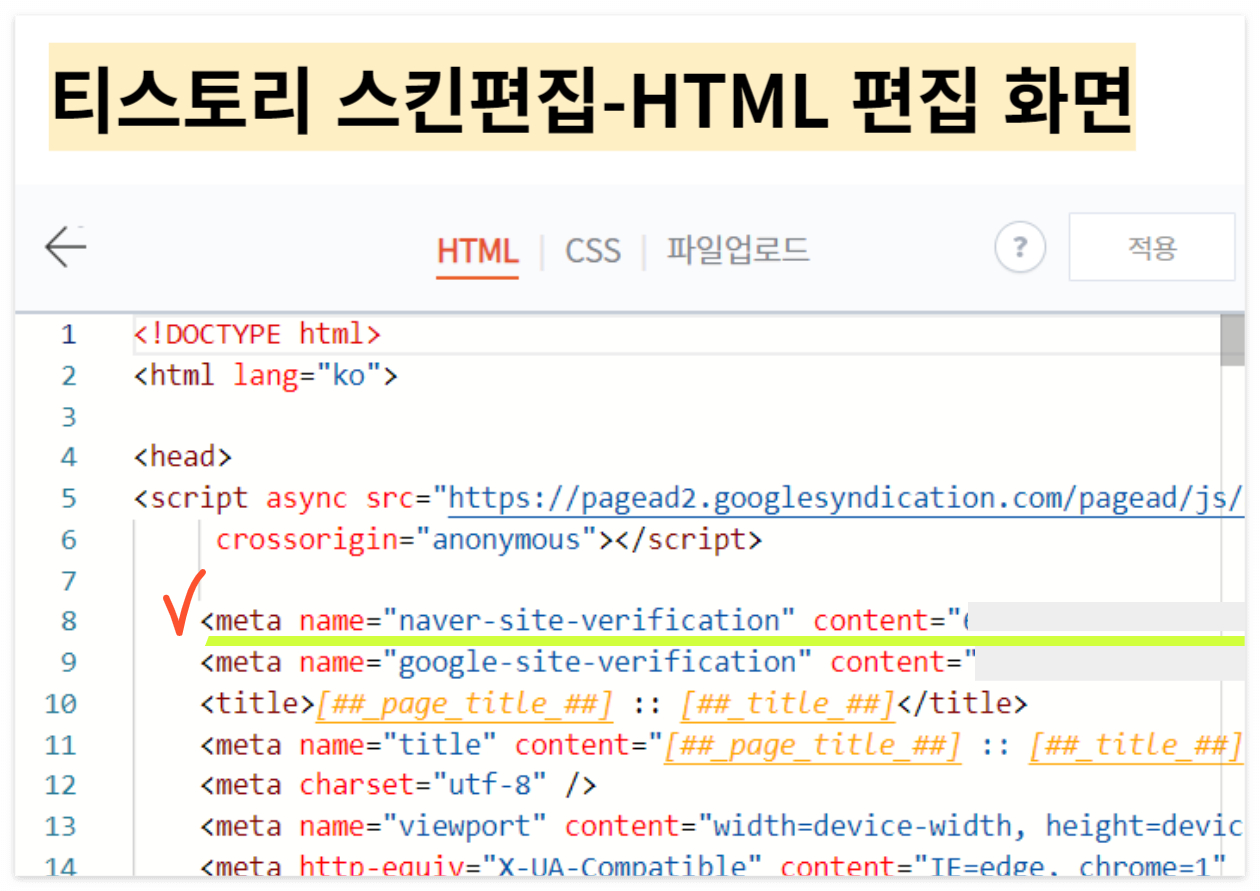Viewport: 1260px width, 891px height.
Task: Select the <!DOCTYPE html> line
Action: [x=258, y=334]
